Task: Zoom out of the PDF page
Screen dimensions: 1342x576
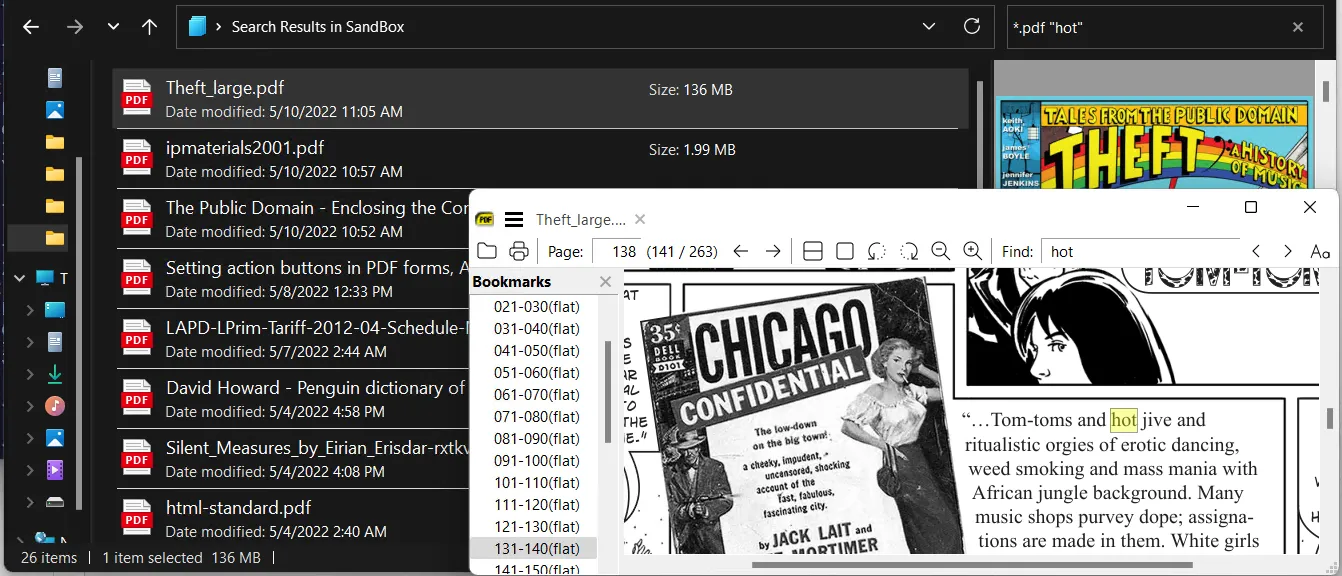Action: (940, 251)
